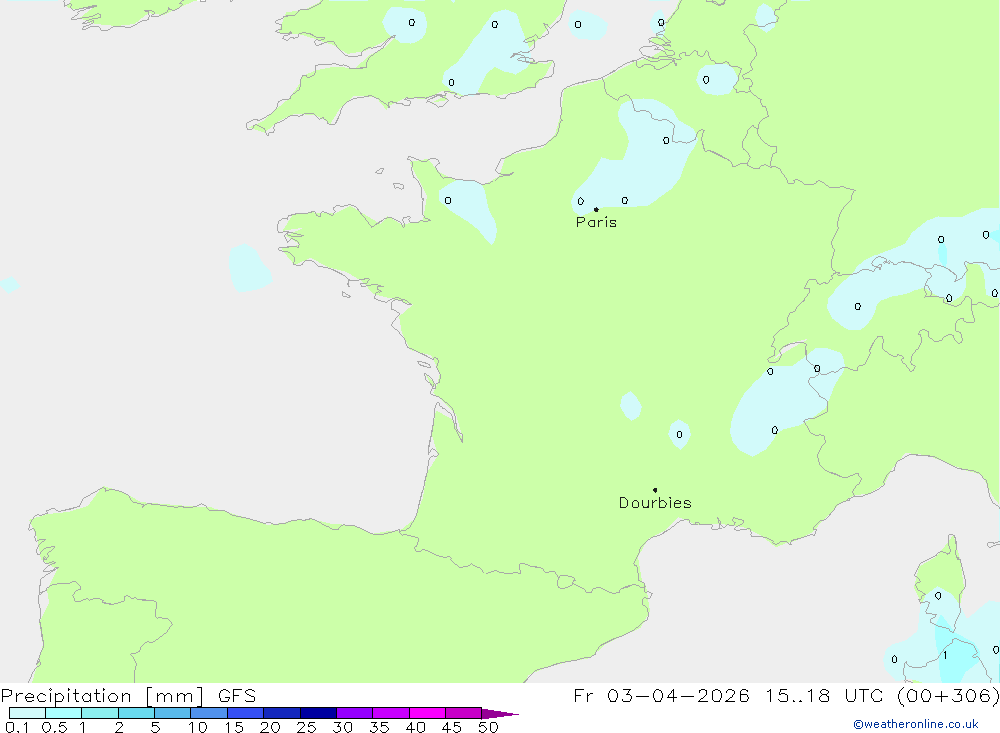Select the magenta 40–45 mm legend swatch
The width and height of the screenshot is (1000, 733).
tap(427, 713)
